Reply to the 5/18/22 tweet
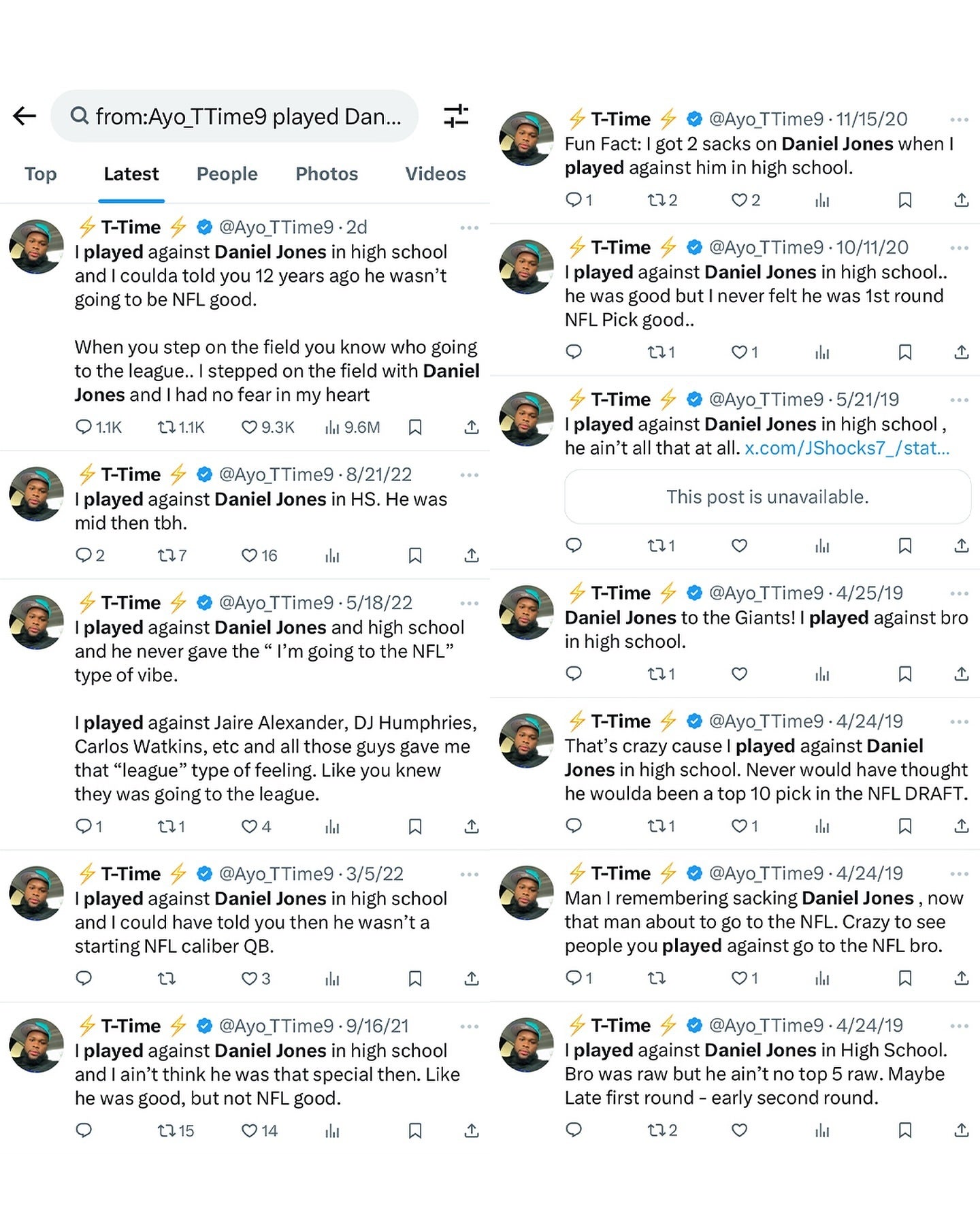The height and width of the screenshot is (1225, 980). (x=84, y=826)
